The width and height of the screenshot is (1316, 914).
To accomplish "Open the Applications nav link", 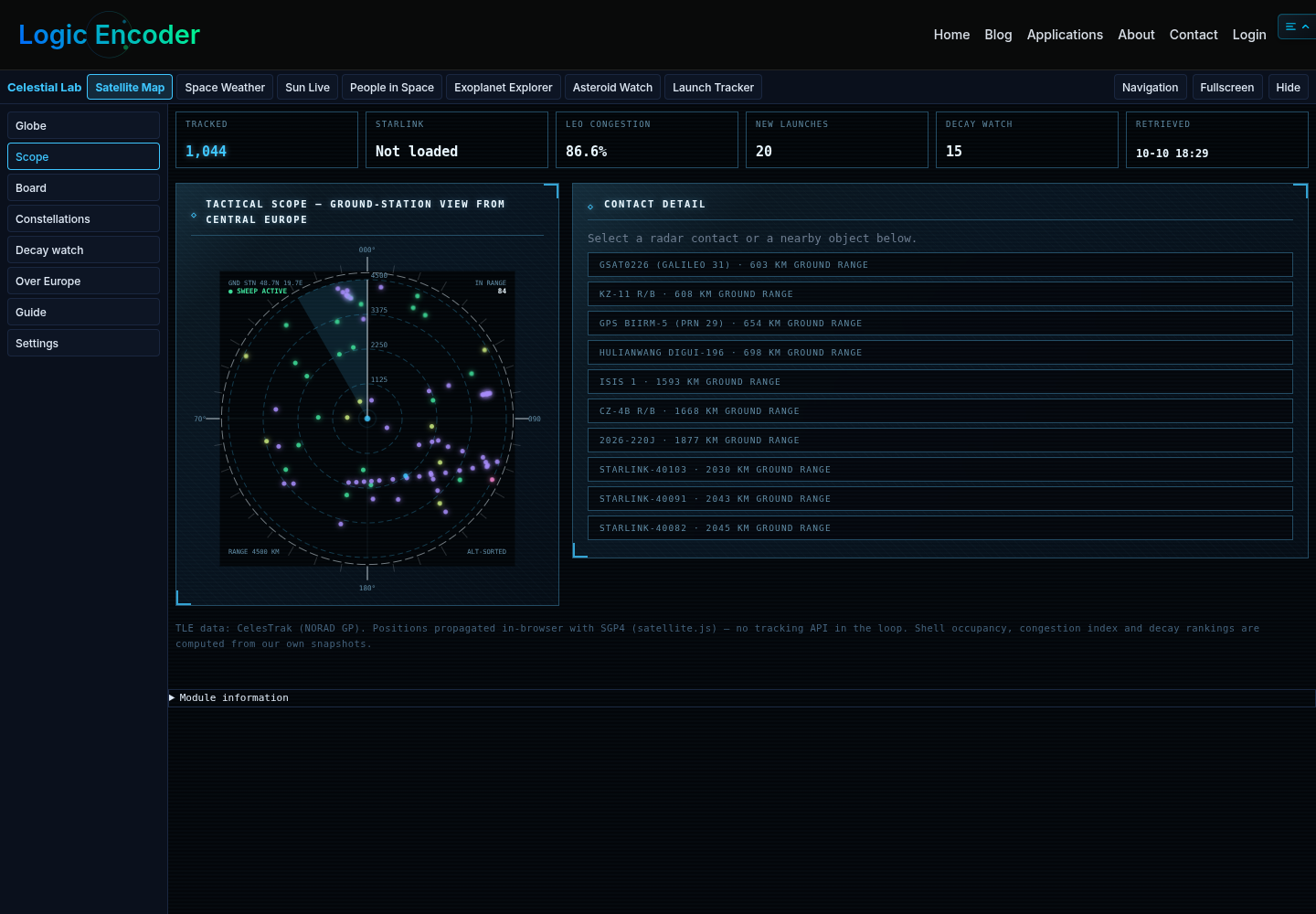I will 1065,35.
